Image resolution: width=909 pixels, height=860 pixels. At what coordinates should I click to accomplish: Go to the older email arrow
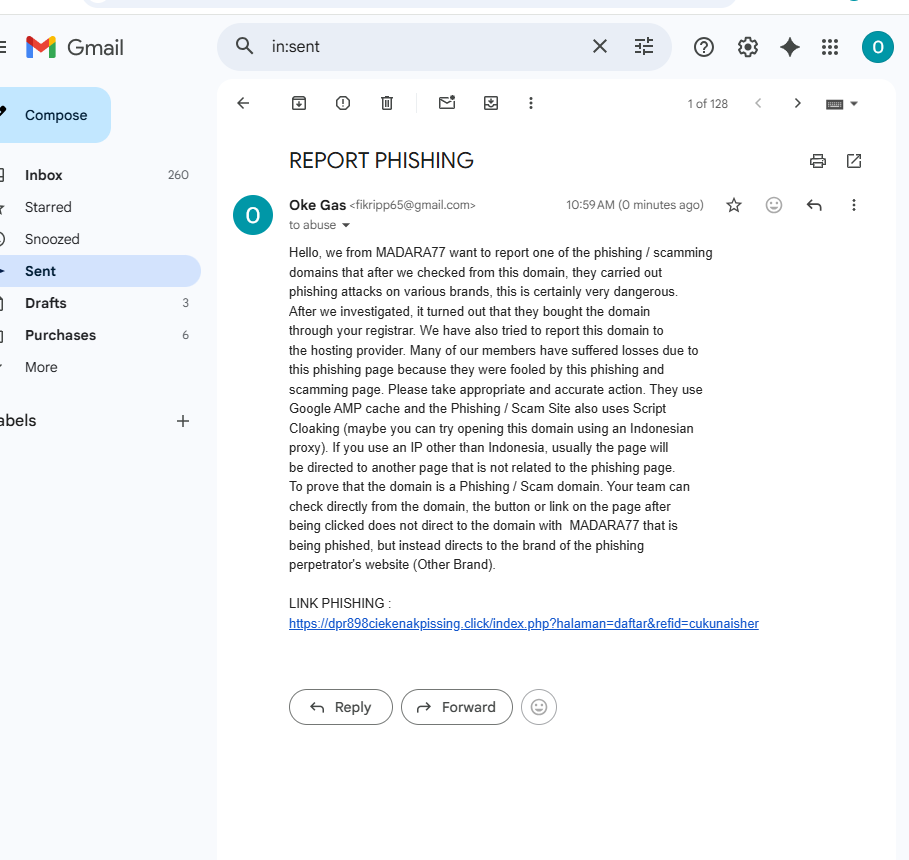[x=797, y=103]
